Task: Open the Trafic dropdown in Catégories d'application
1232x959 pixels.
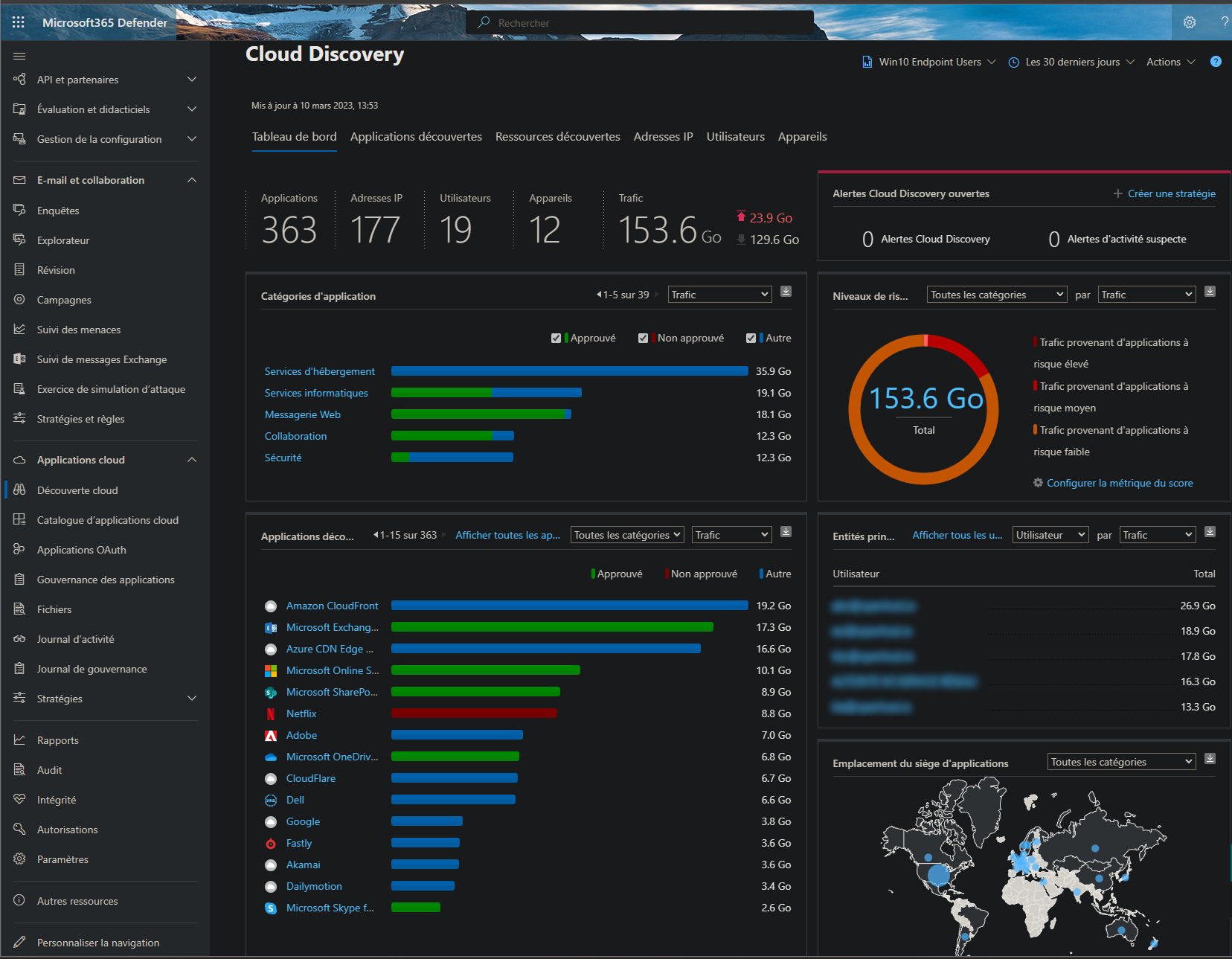Action: coord(719,294)
